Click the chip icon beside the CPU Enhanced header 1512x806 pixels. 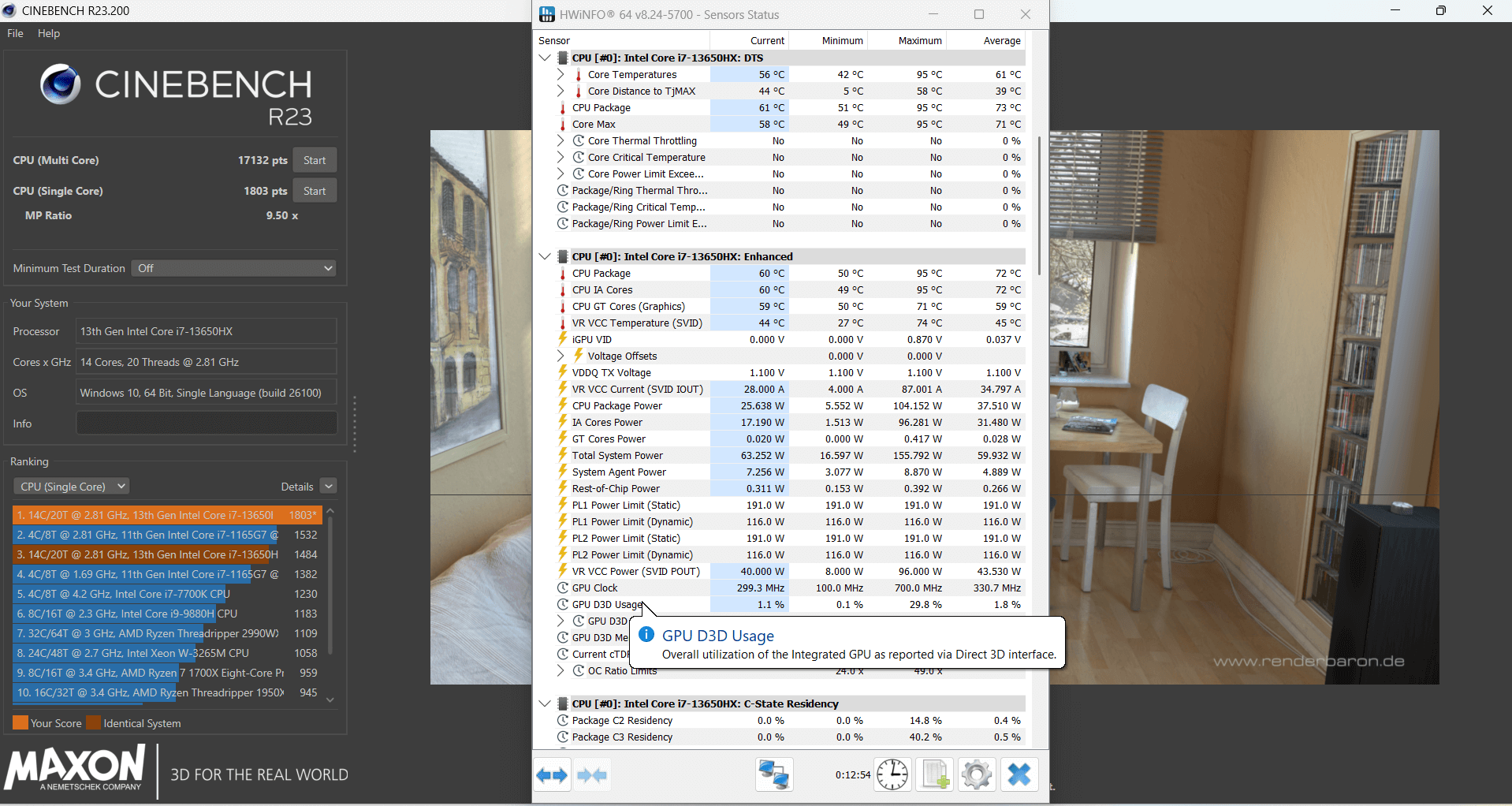pos(563,256)
